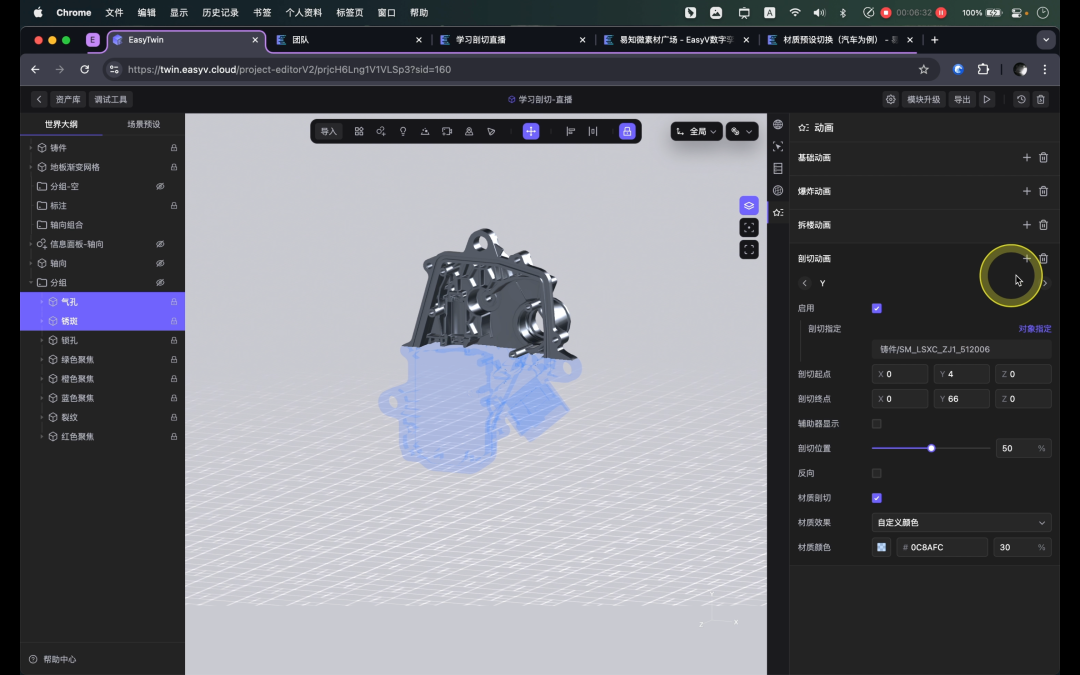Open the 书签 menu in menu bar
The height and width of the screenshot is (675, 1080).
(262, 12)
